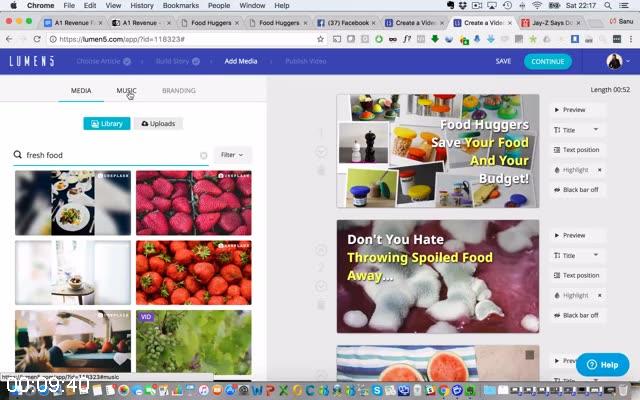The width and height of the screenshot is (640, 400).
Task: Select the Food Huggers title slide
Action: [x=438, y=151]
